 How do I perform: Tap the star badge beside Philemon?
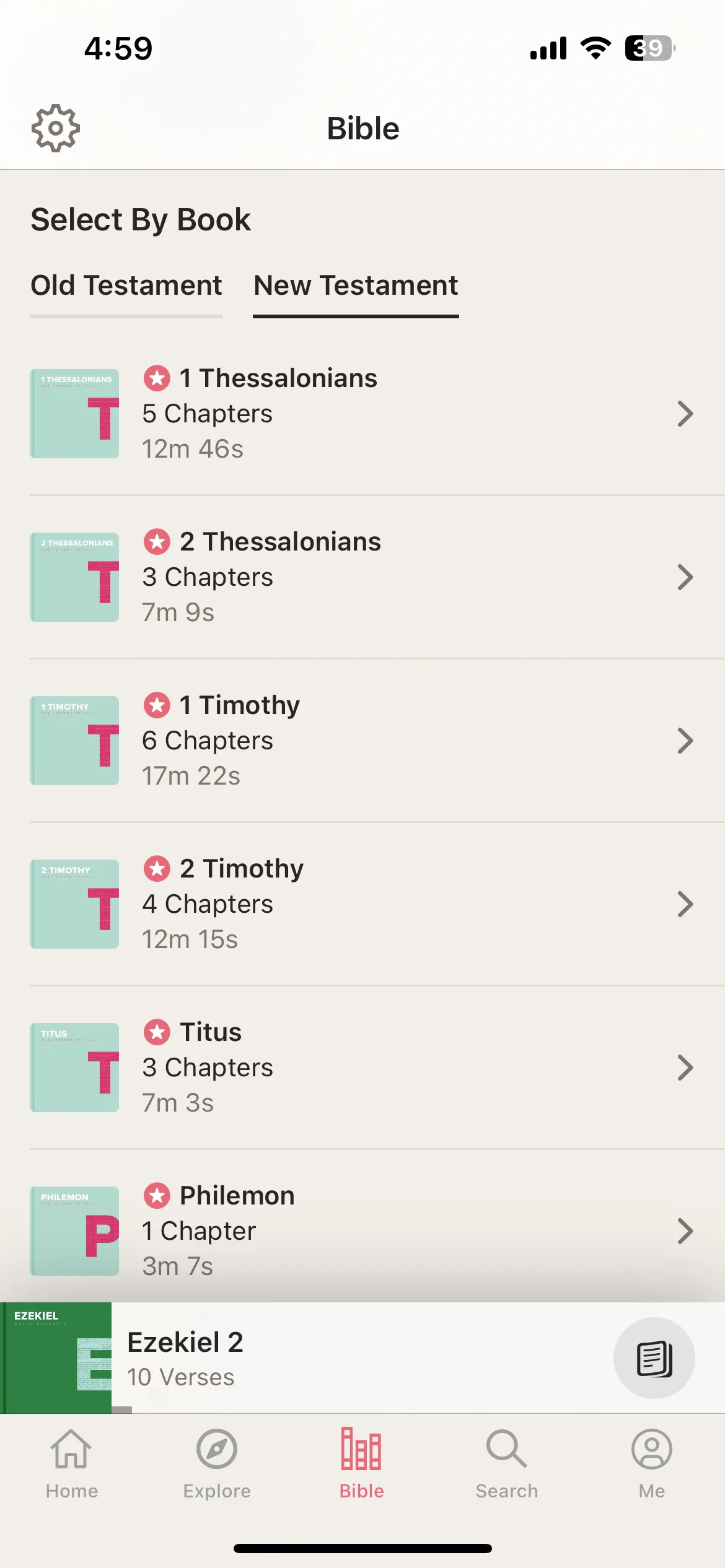point(157,1195)
